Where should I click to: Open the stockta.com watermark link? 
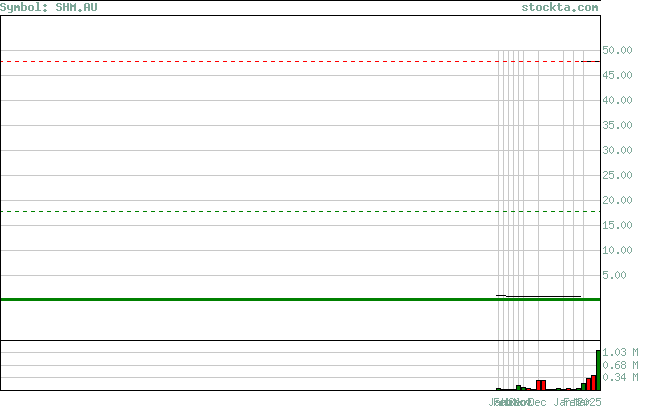[x=559, y=7]
